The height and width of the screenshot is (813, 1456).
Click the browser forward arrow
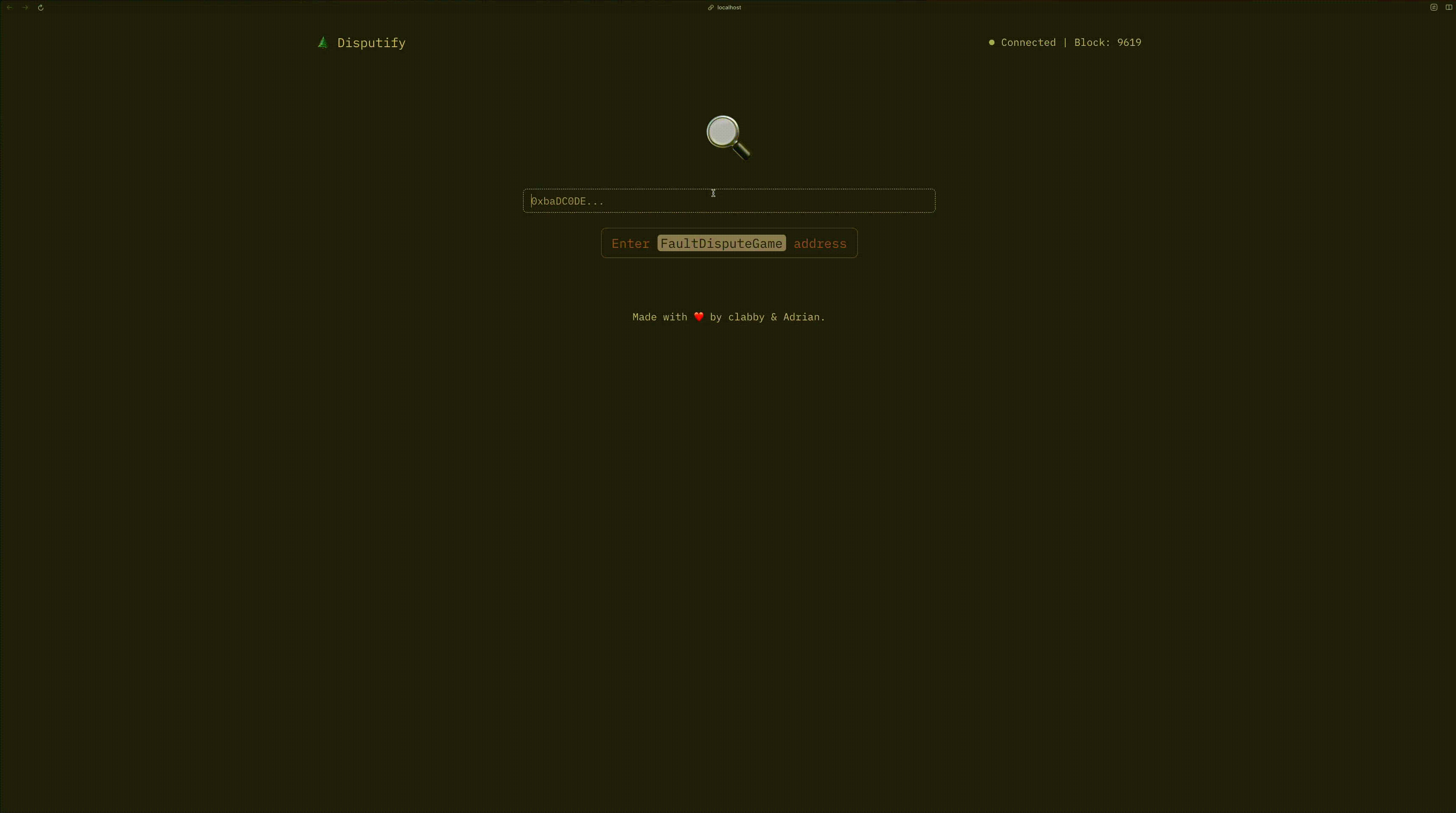click(x=25, y=7)
